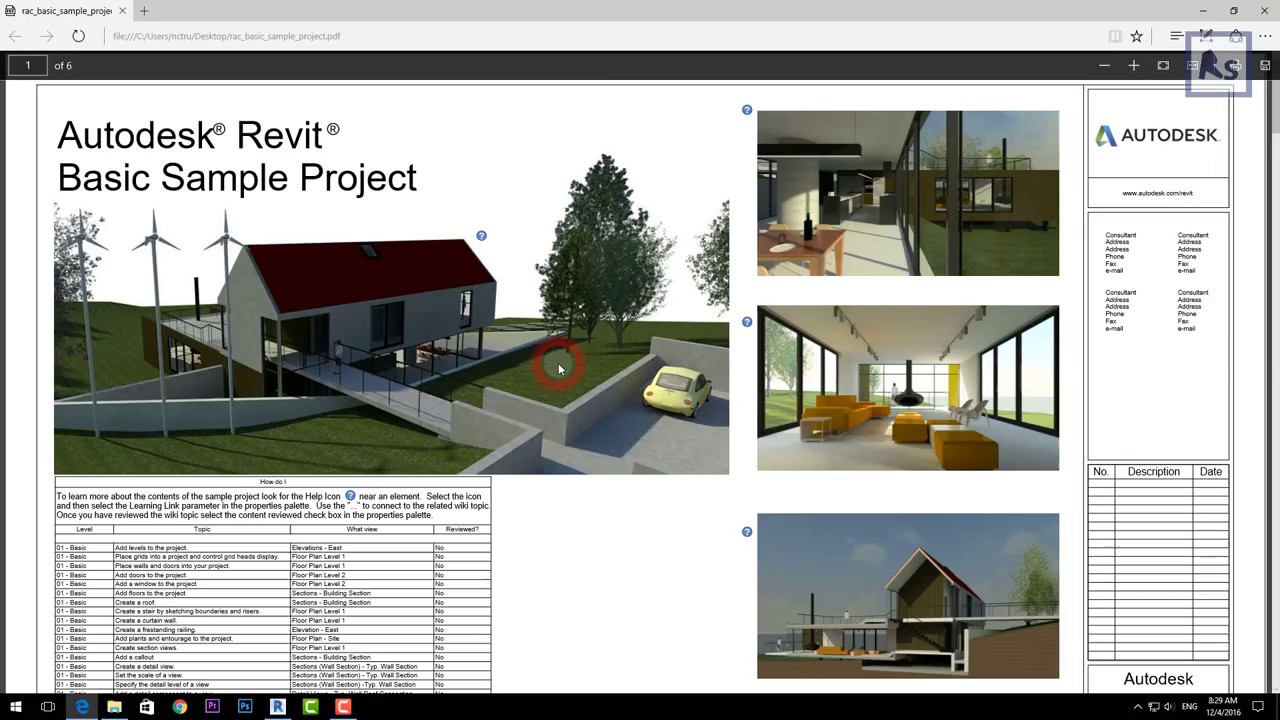Open the red Camtasia recorder taskbar icon
This screenshot has width=1280, height=720.
pyautogui.click(x=343, y=707)
